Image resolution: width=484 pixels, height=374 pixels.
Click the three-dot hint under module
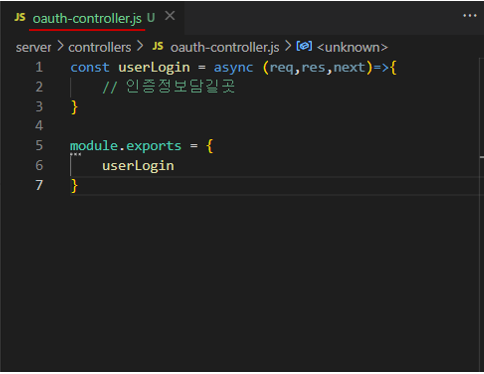coord(76,154)
